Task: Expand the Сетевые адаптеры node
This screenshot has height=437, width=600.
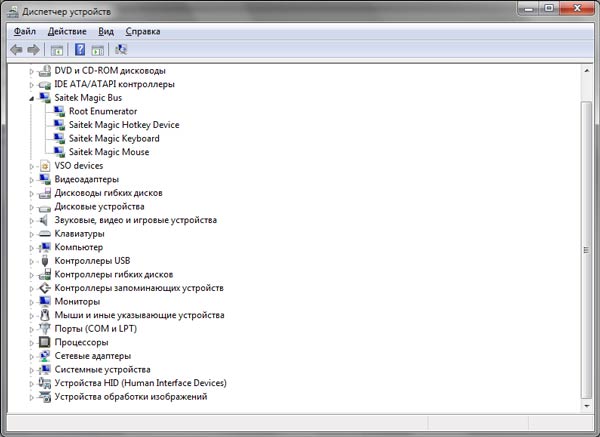Action: (x=31, y=356)
